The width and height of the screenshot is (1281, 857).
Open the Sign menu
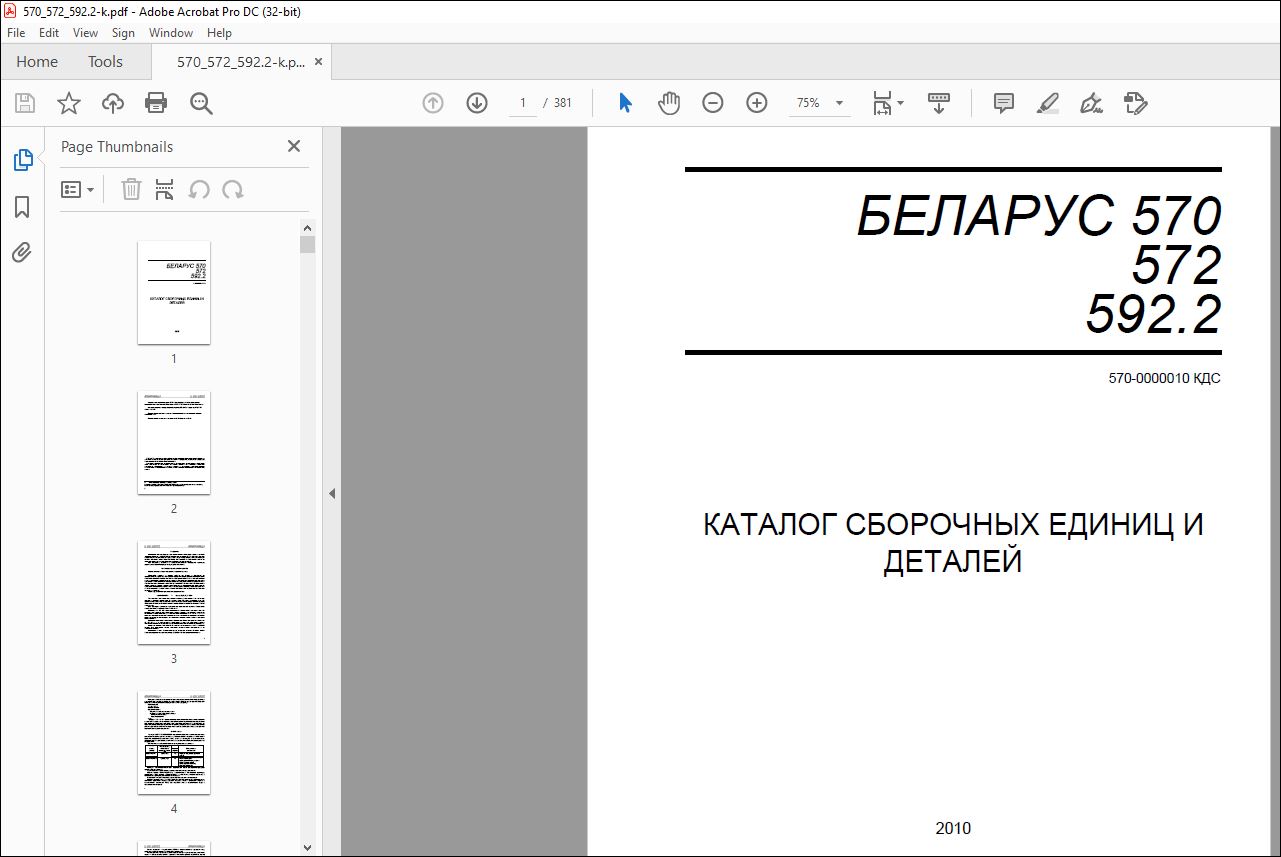point(123,33)
